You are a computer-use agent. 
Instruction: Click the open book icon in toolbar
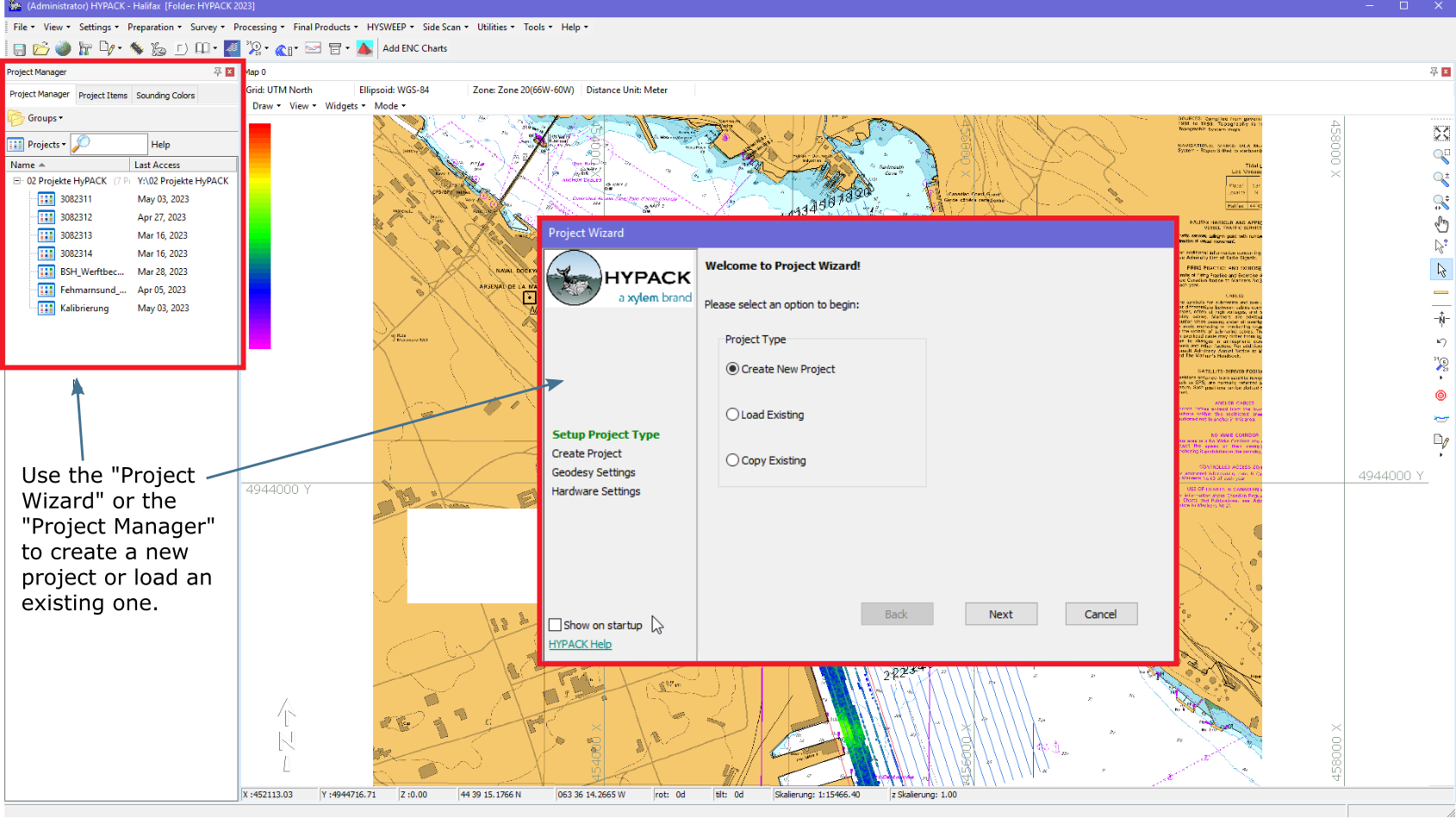(x=202, y=48)
